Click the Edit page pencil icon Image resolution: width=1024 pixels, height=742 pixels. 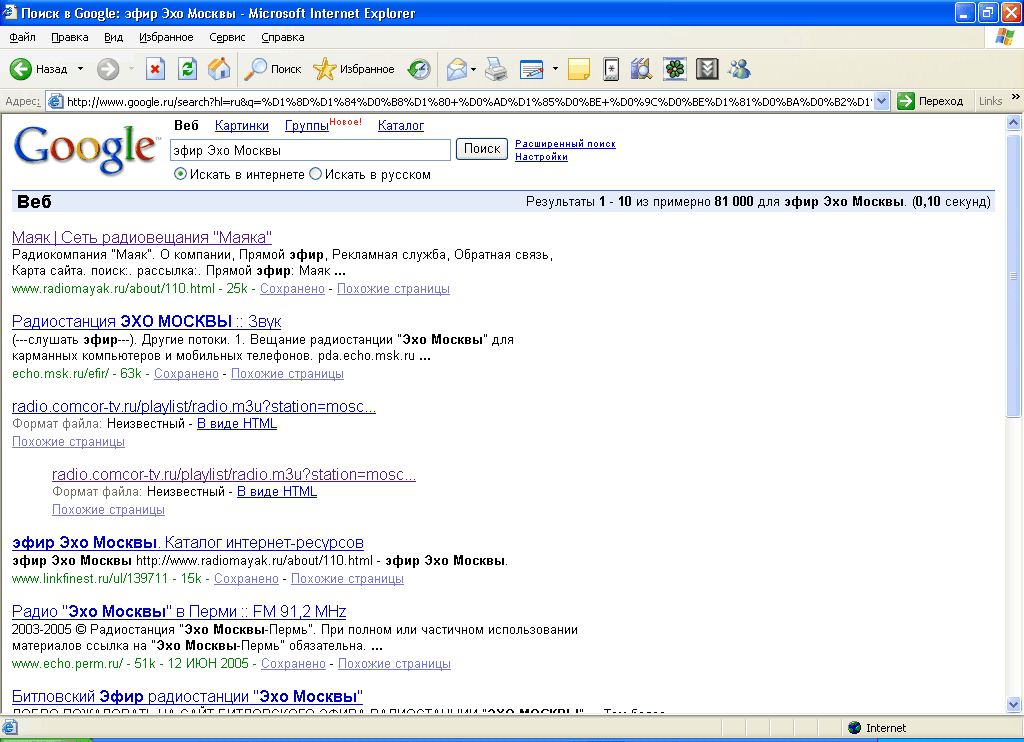coord(532,69)
